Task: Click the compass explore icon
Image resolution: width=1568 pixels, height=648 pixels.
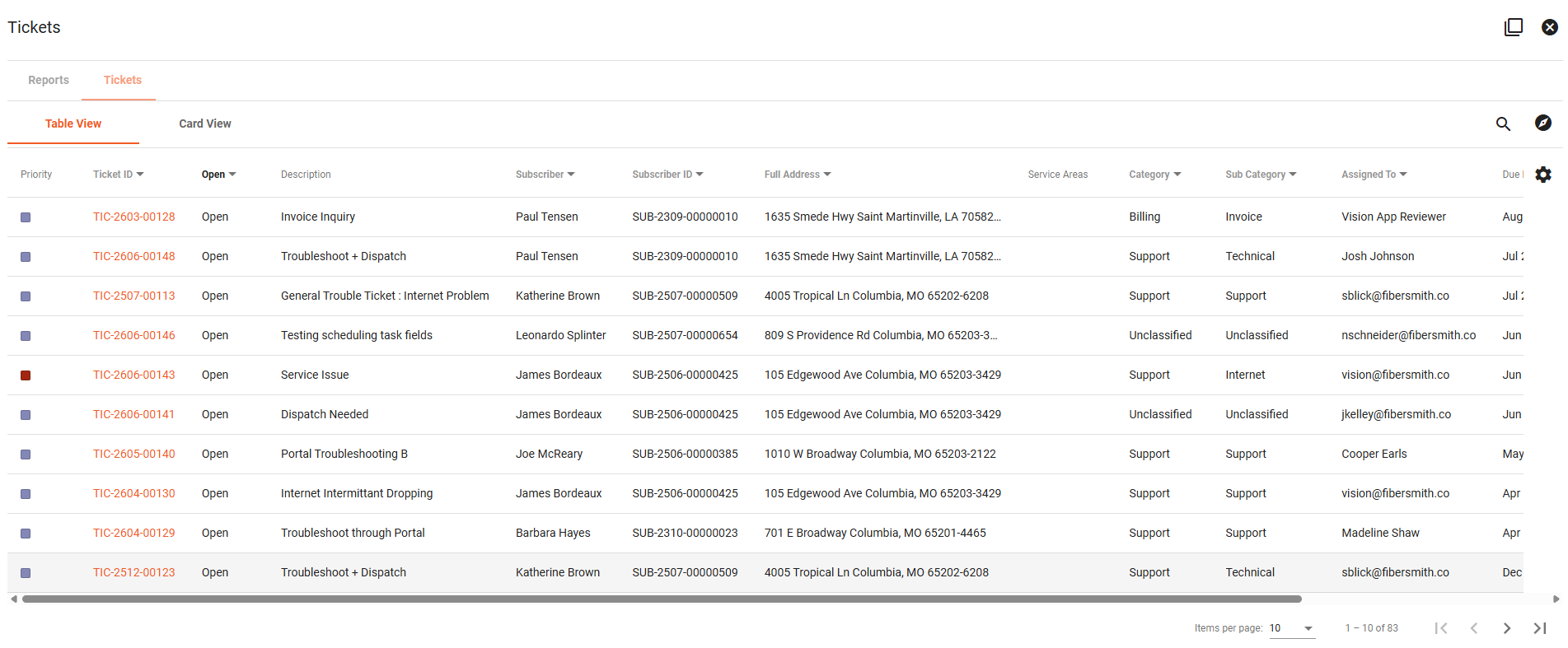Action: [x=1543, y=123]
